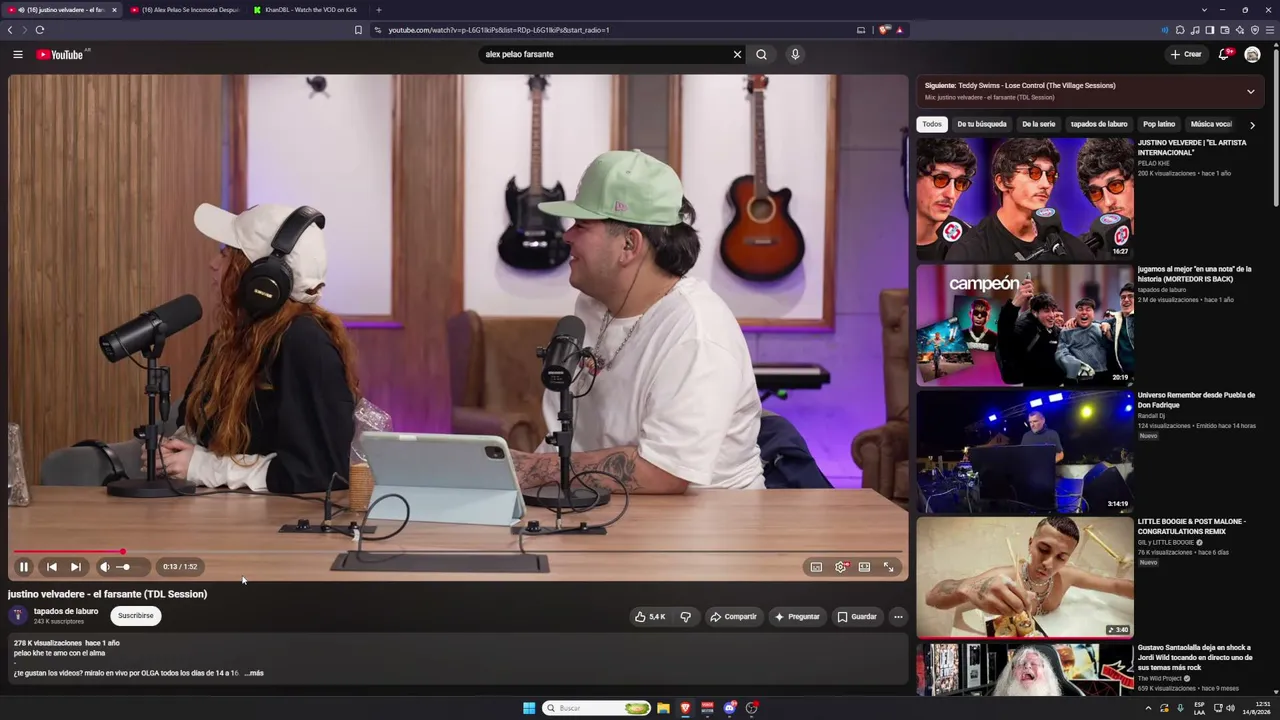Open Gustavo Santaolalla video title
The height and width of the screenshot is (720, 1280).
point(1195,657)
